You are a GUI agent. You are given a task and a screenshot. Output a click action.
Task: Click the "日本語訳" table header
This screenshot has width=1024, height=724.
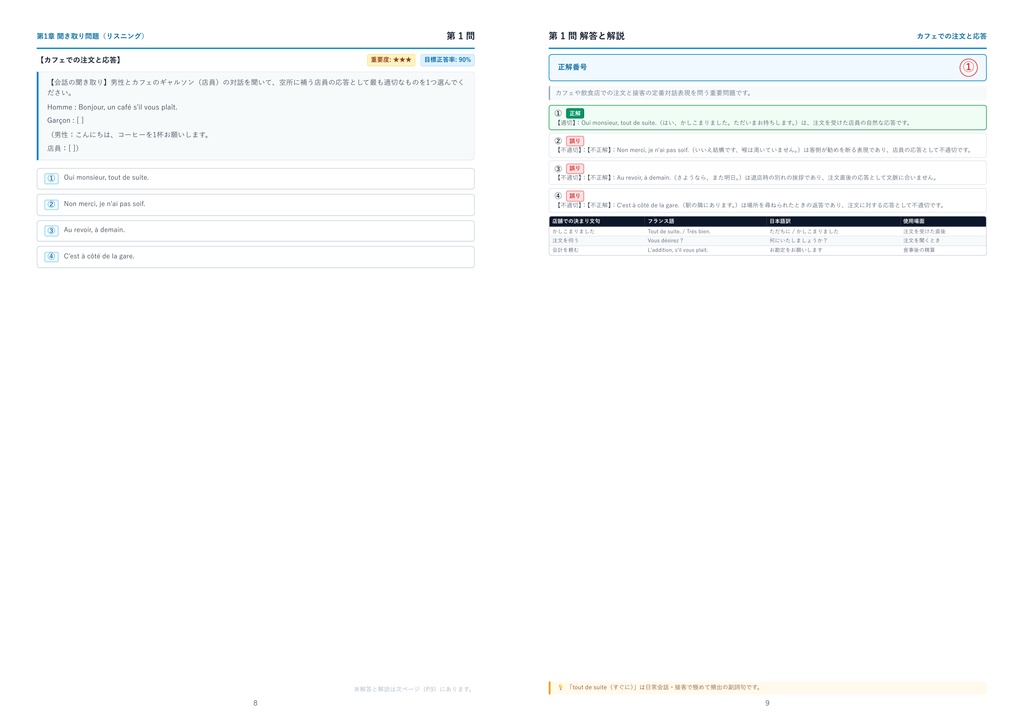click(x=780, y=221)
